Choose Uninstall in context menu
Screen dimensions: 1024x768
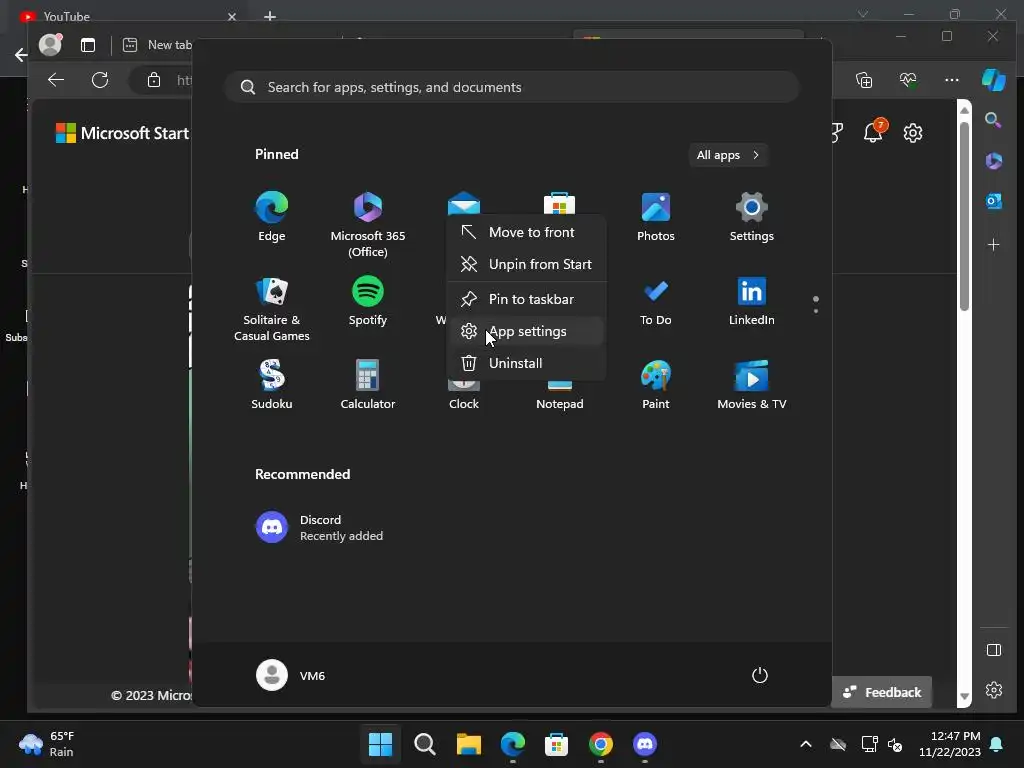coord(526,363)
